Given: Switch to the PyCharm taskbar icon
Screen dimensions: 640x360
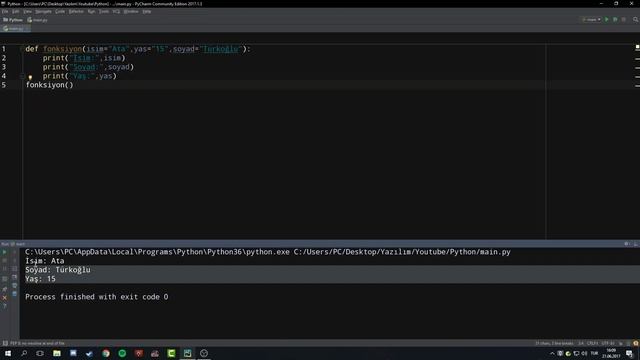Looking at the screenshot, I should pyautogui.click(x=187, y=353).
